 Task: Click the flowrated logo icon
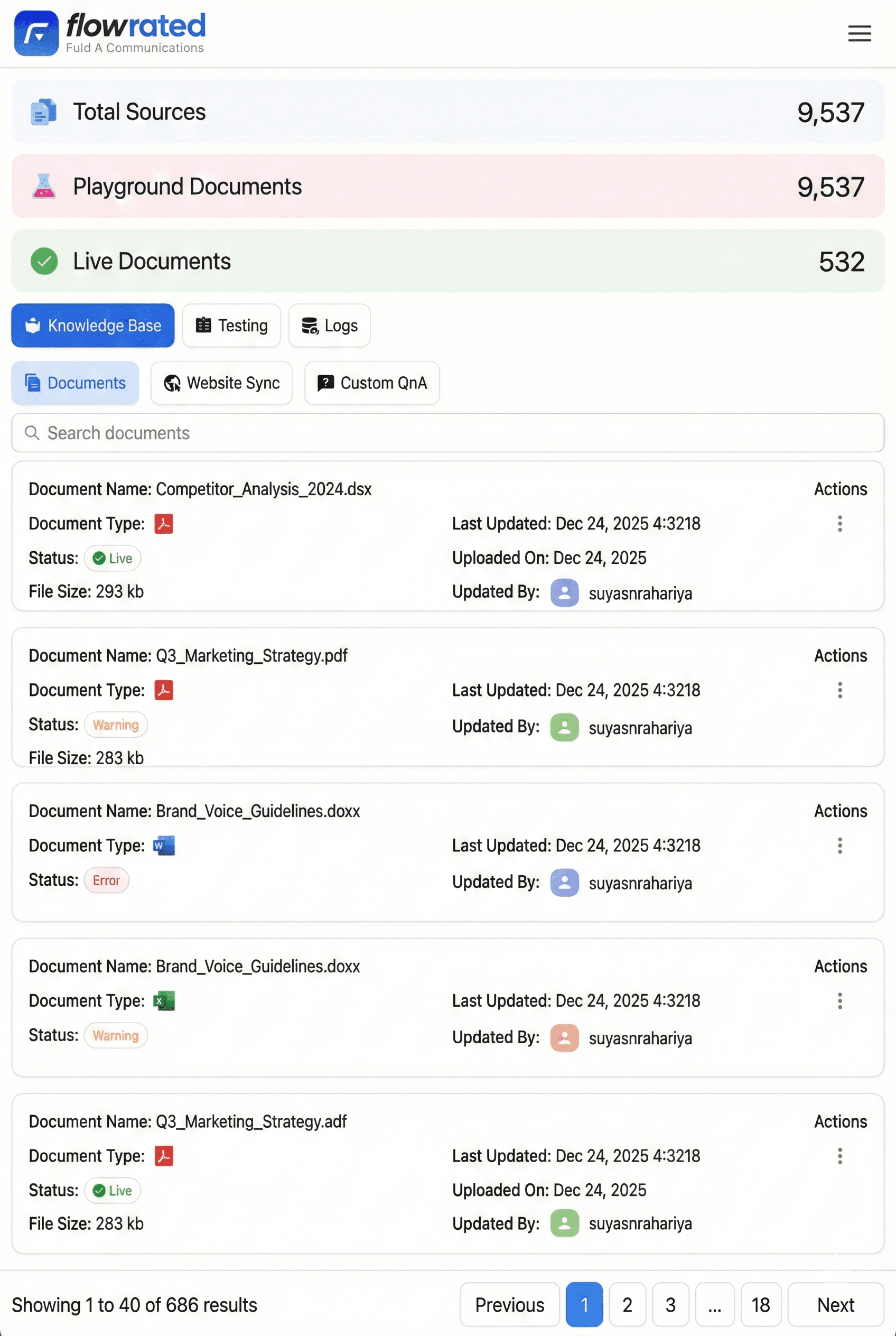(36, 33)
